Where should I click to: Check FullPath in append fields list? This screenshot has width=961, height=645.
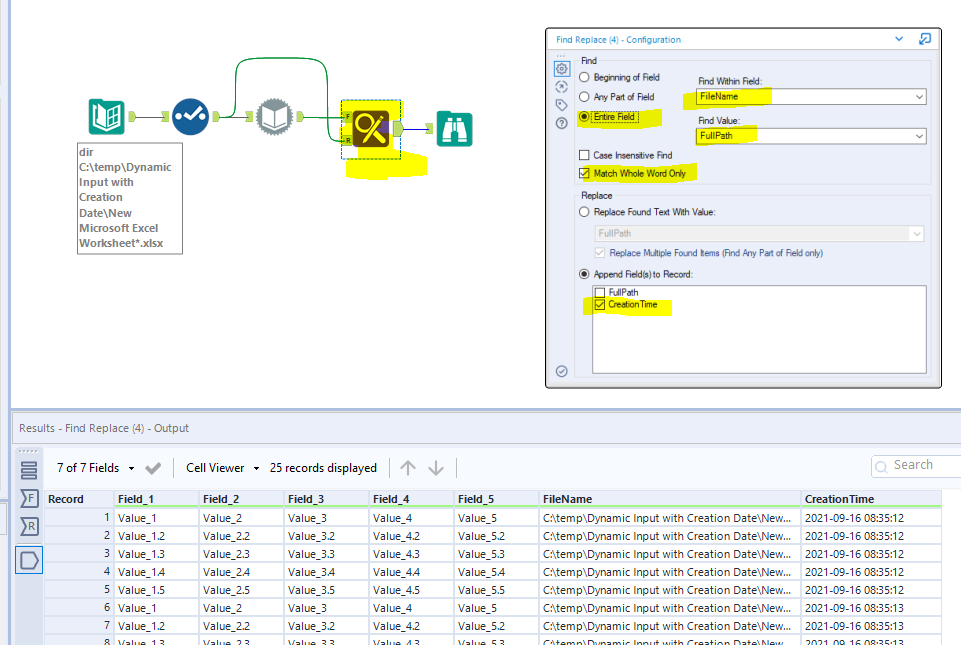600,292
